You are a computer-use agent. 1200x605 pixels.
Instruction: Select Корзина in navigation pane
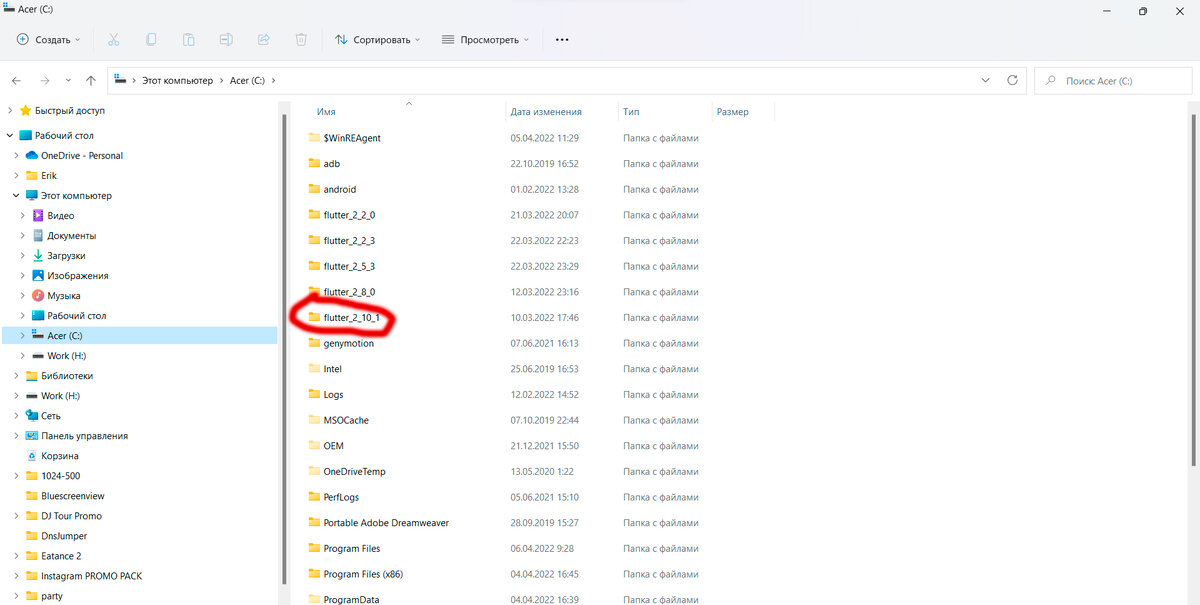tap(59, 456)
